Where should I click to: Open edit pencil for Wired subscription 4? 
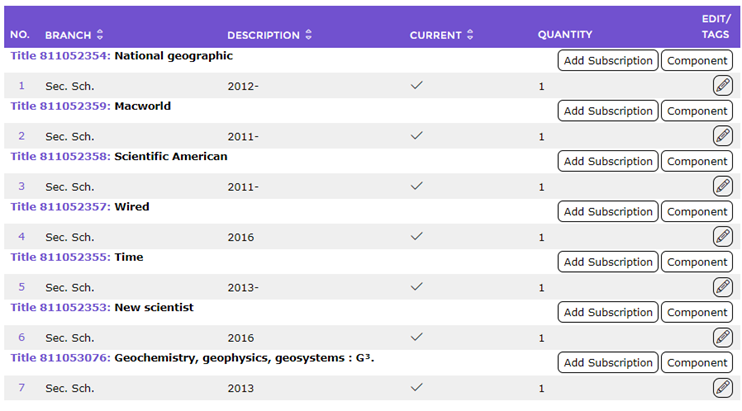[x=723, y=236]
